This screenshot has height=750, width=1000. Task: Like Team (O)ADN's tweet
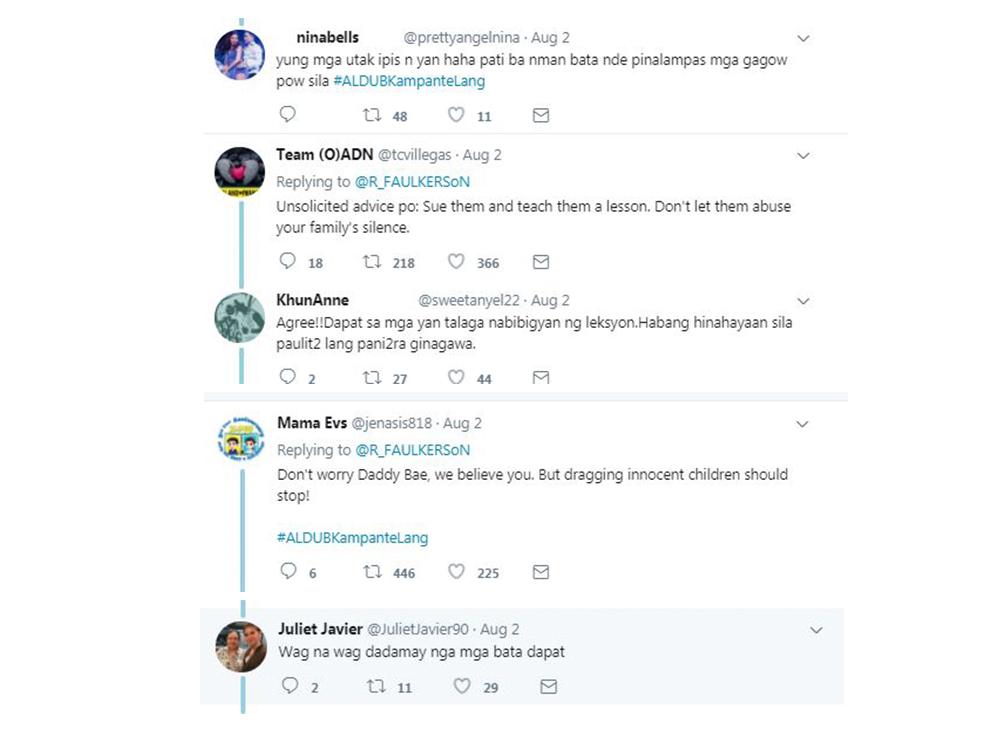[456, 262]
